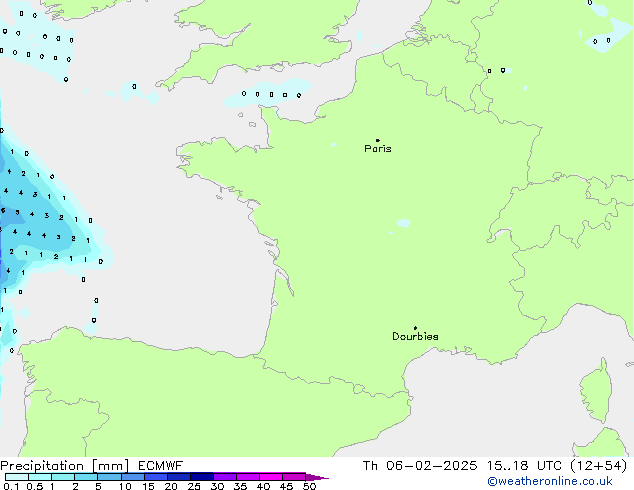Pick the 30–35 mm purple swatch
The height and width of the screenshot is (490, 634).
224,477
